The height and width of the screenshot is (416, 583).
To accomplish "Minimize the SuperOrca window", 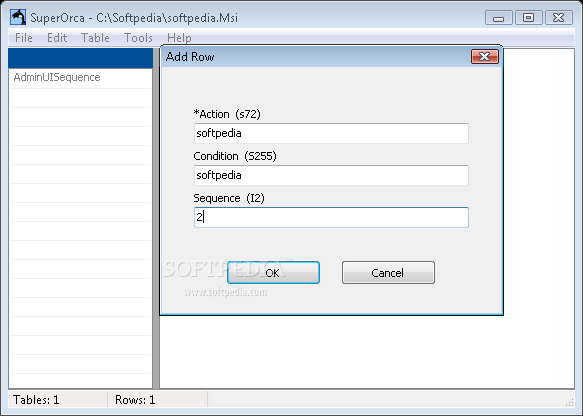I will click(x=499, y=17).
